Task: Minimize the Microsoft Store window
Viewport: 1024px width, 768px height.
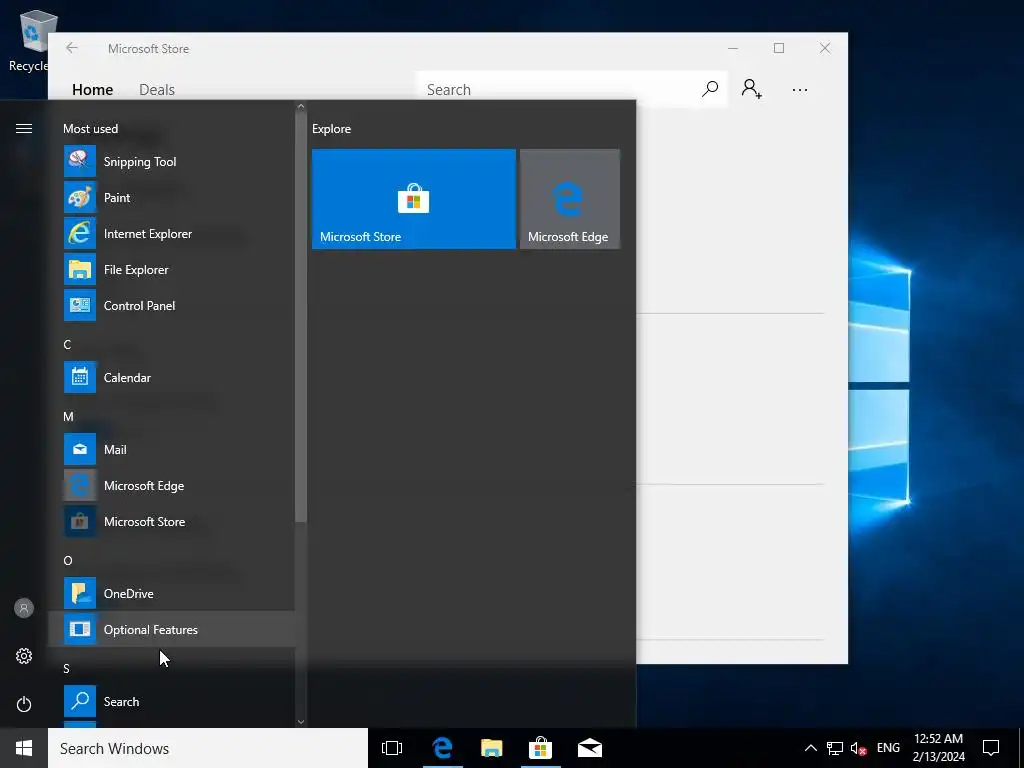Action: coord(733,48)
